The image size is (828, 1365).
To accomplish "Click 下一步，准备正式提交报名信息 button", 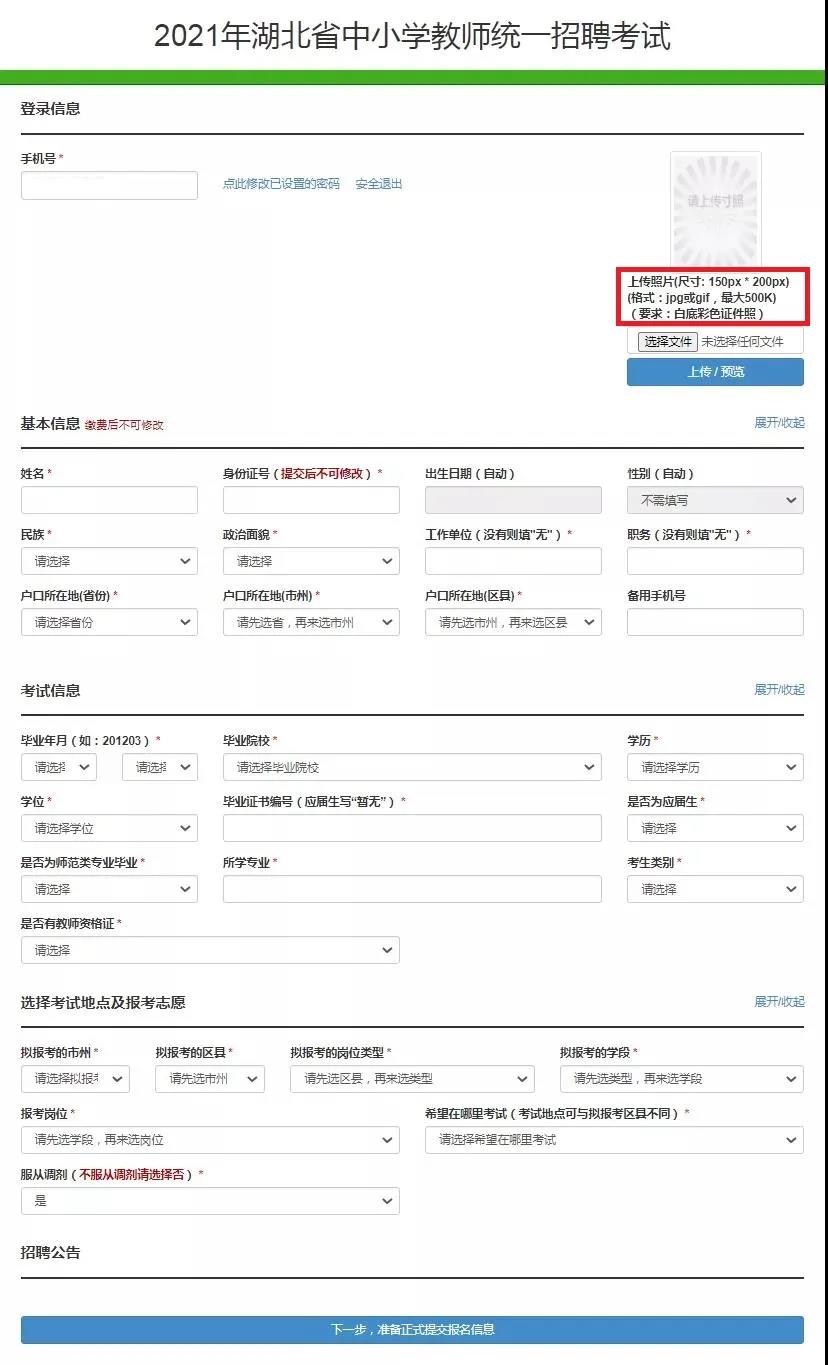I will point(412,1329).
